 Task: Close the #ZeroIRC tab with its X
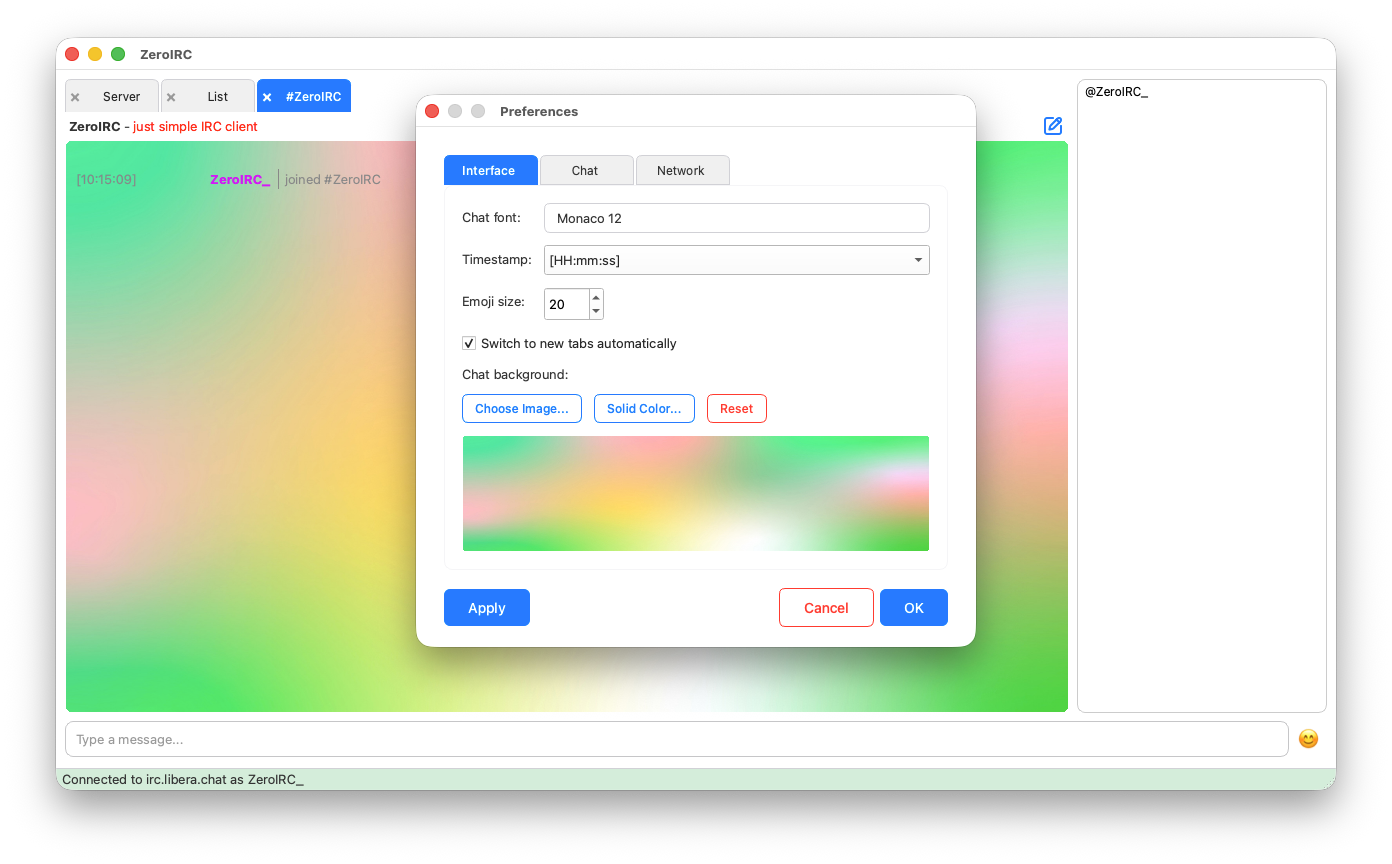267,97
